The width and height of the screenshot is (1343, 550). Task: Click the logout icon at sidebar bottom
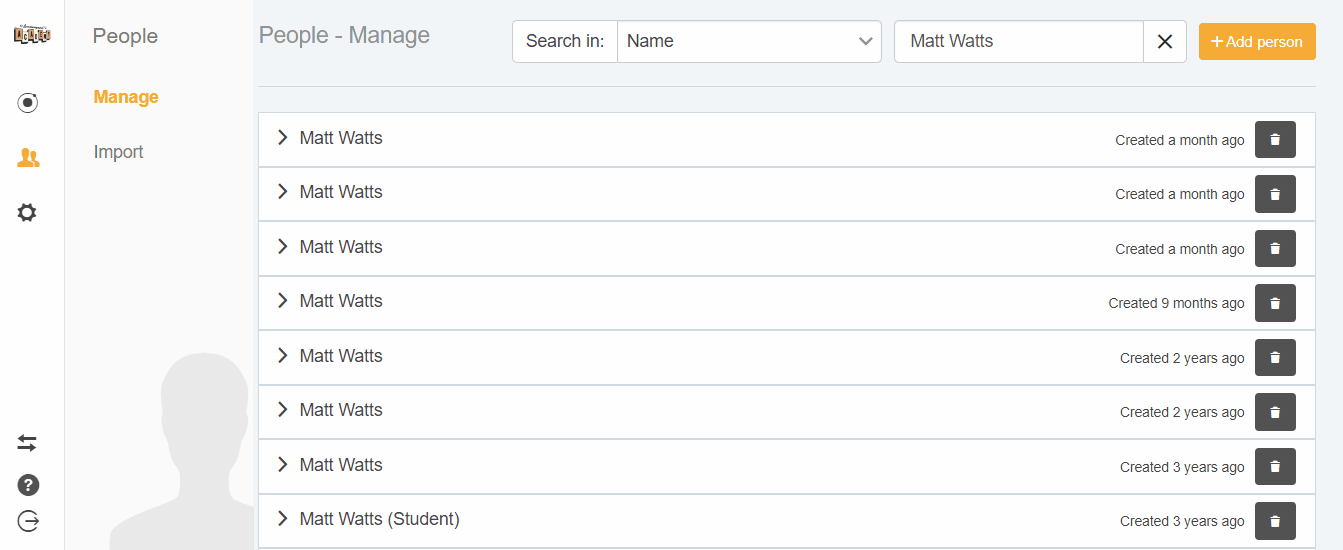click(28, 521)
